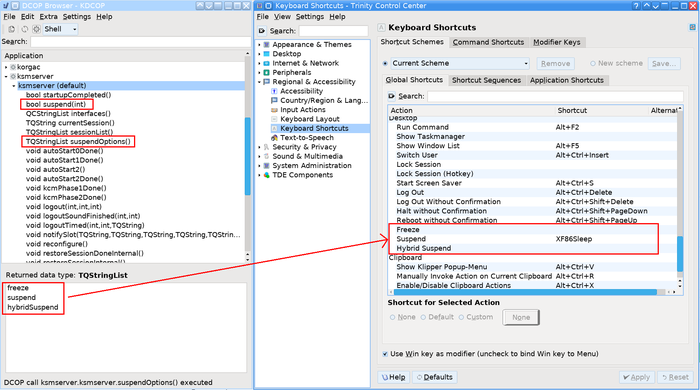This screenshot has height=390, width=700.
Task: Collapse the Regional & Accessibility category
Action: point(259,82)
